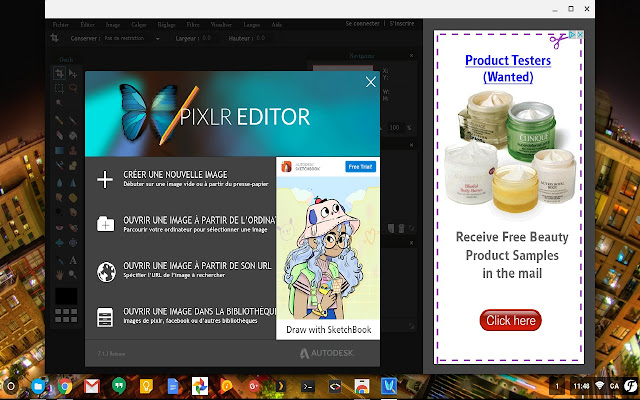Click the Hauteur input field
The height and width of the screenshot is (400, 640).
pyautogui.click(x=264, y=38)
